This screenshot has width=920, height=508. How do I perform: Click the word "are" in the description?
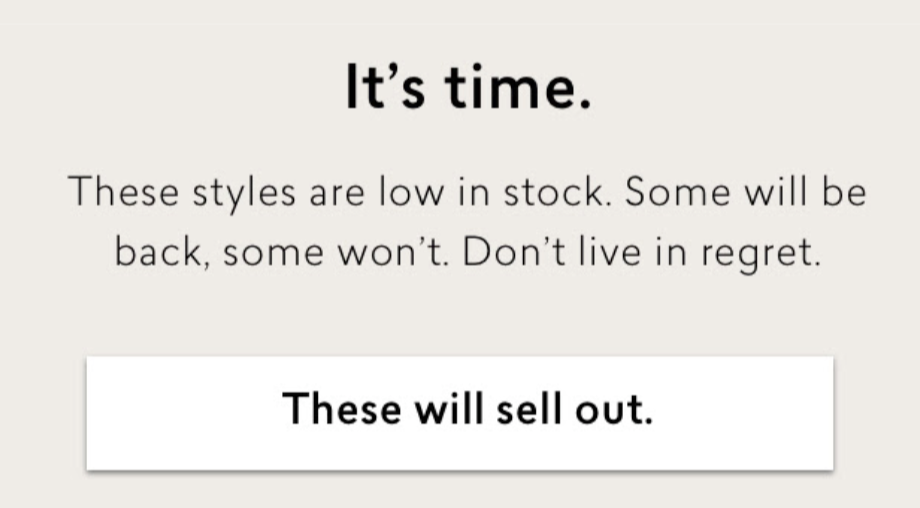[x=332, y=192]
